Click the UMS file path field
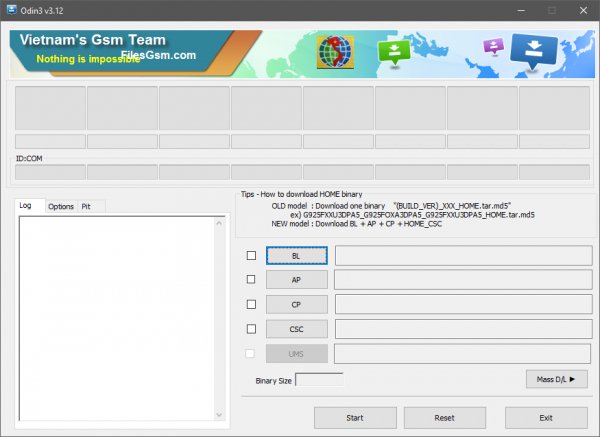 (462, 354)
